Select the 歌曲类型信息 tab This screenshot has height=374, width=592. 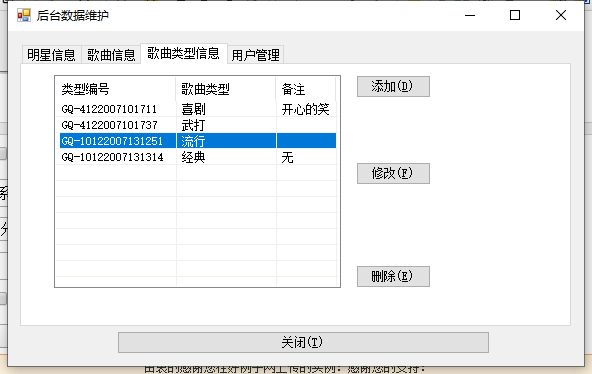183,53
